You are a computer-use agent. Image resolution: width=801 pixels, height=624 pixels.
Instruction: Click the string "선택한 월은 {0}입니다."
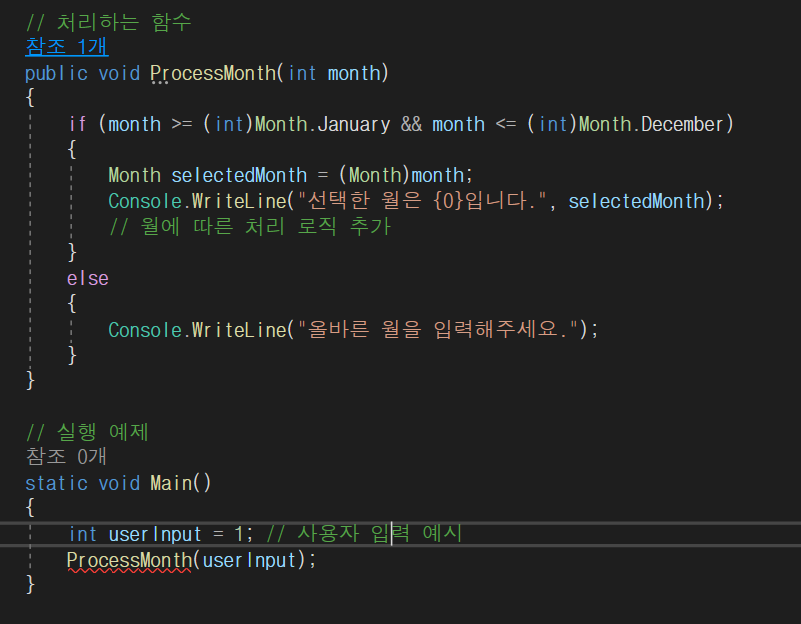422,201
